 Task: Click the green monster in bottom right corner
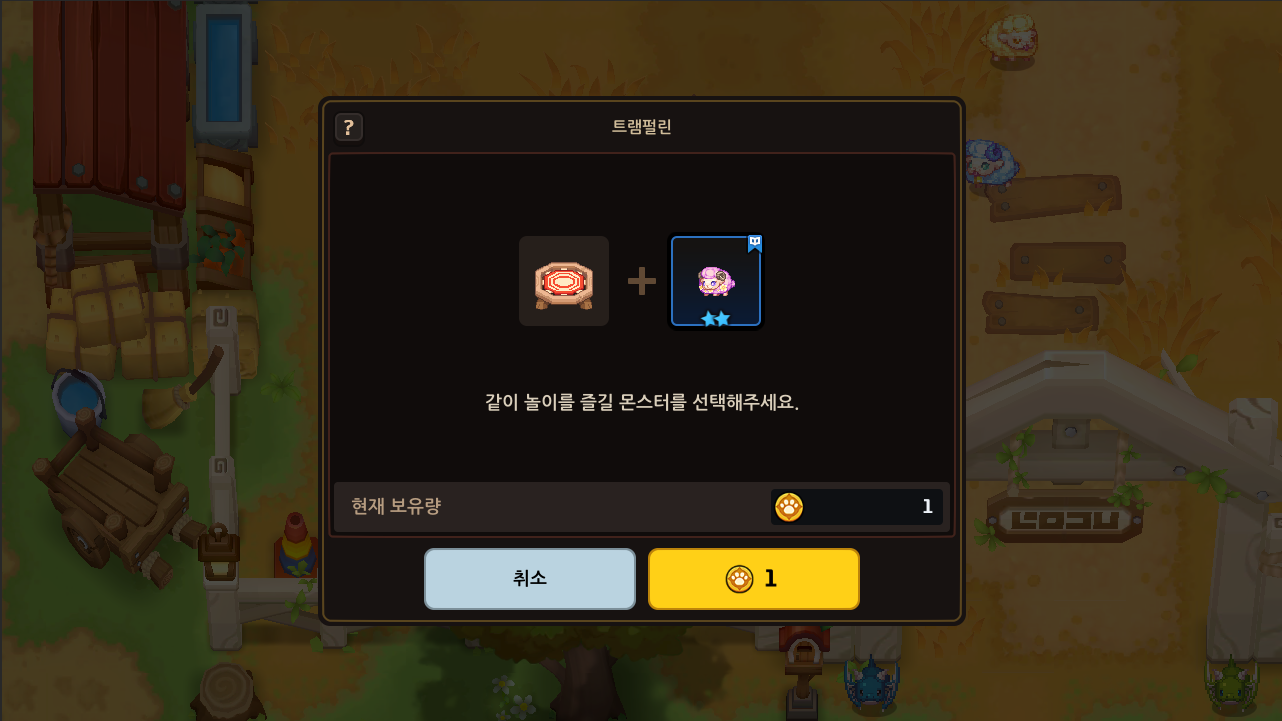tap(1230, 684)
